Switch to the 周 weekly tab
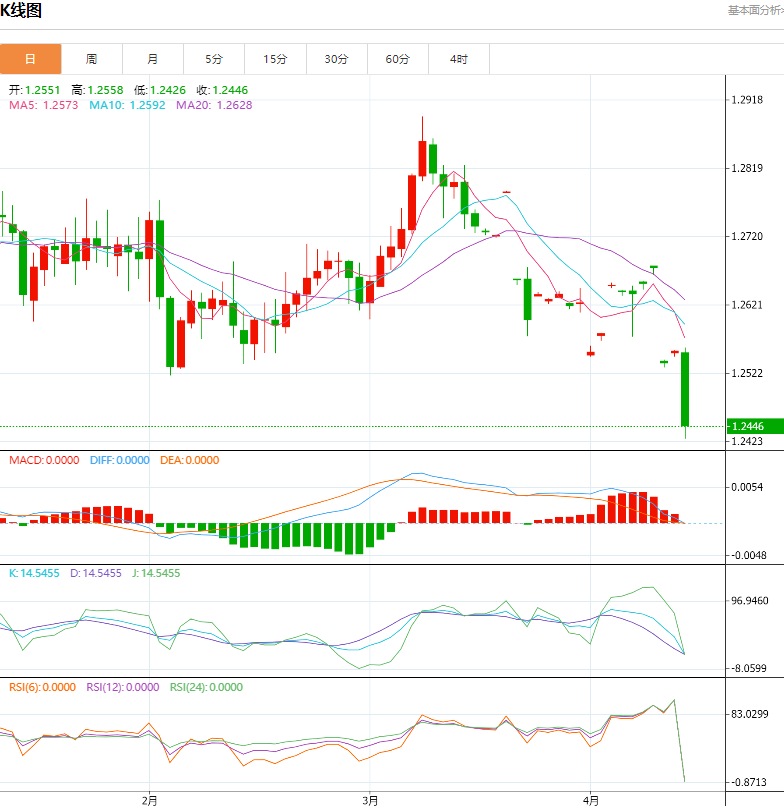 (x=91, y=59)
